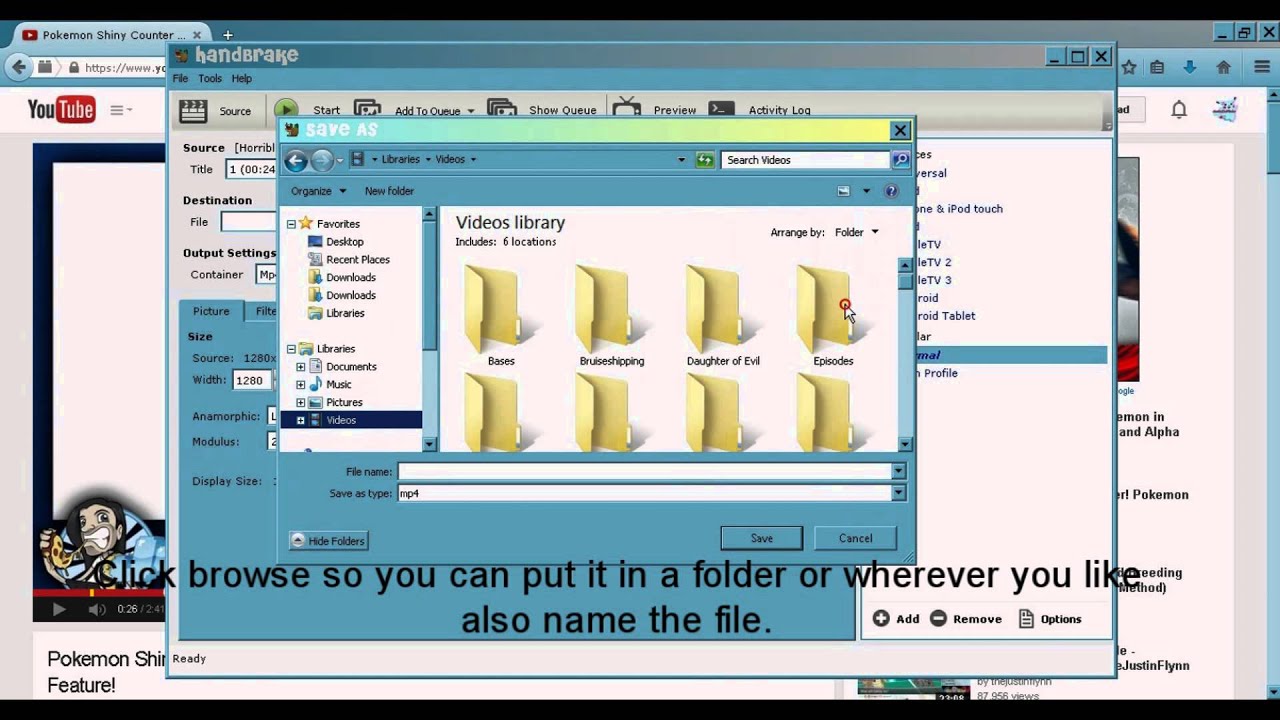
Task: Click the Cancel button
Action: coord(855,538)
